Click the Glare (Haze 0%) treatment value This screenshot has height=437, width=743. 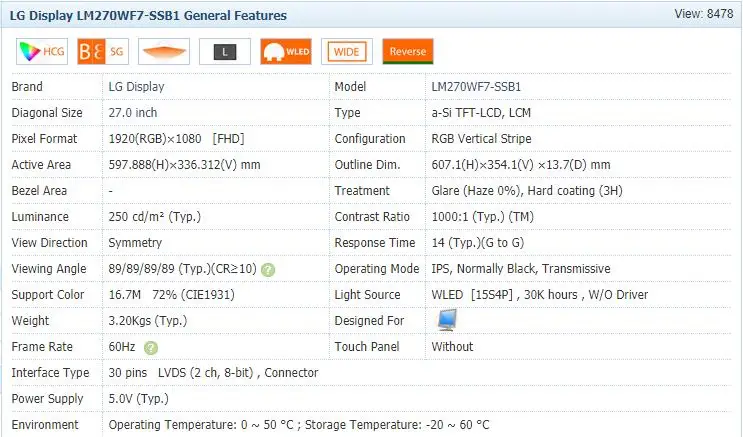pos(527,191)
